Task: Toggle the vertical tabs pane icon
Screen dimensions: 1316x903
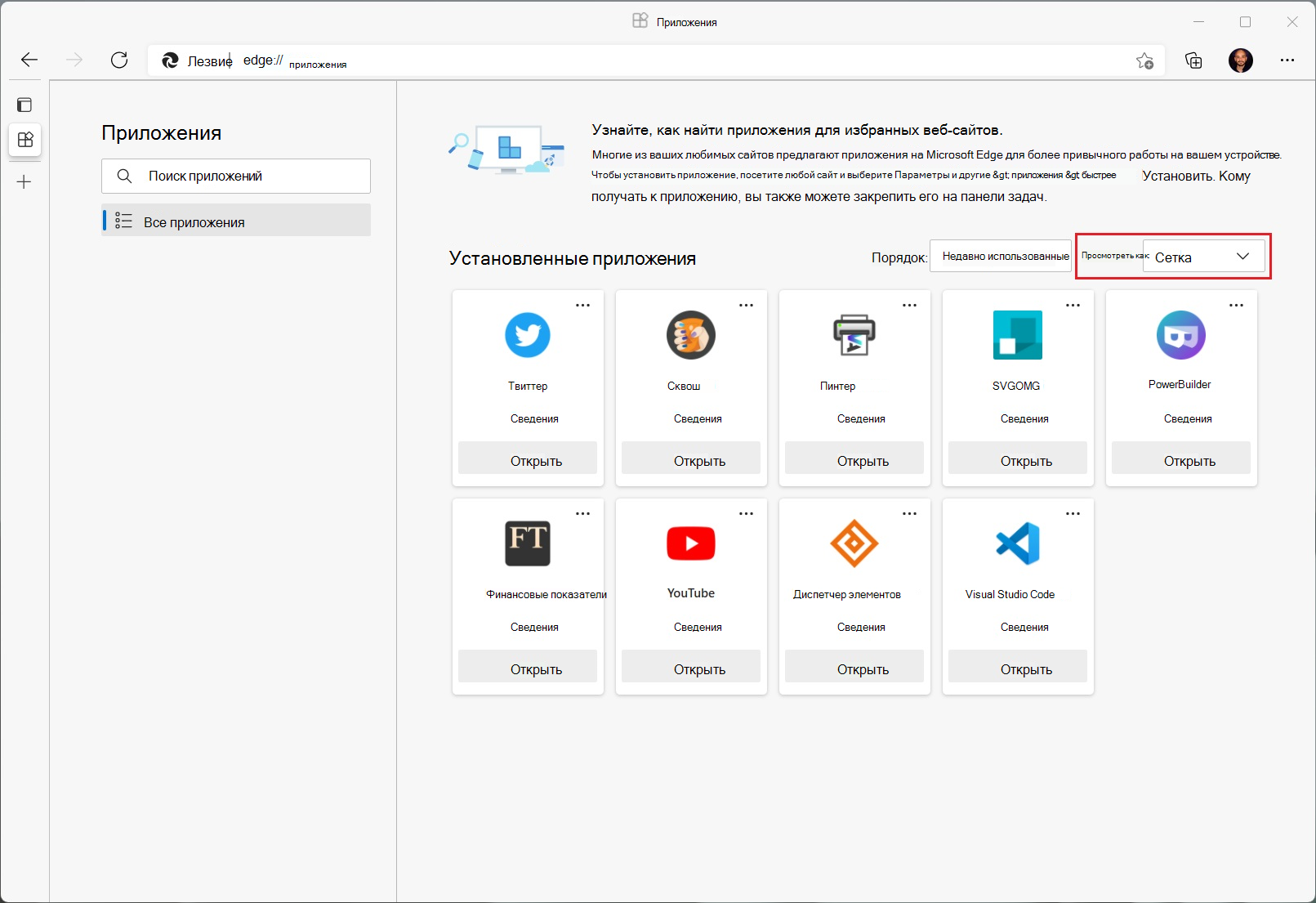Action: (25, 105)
